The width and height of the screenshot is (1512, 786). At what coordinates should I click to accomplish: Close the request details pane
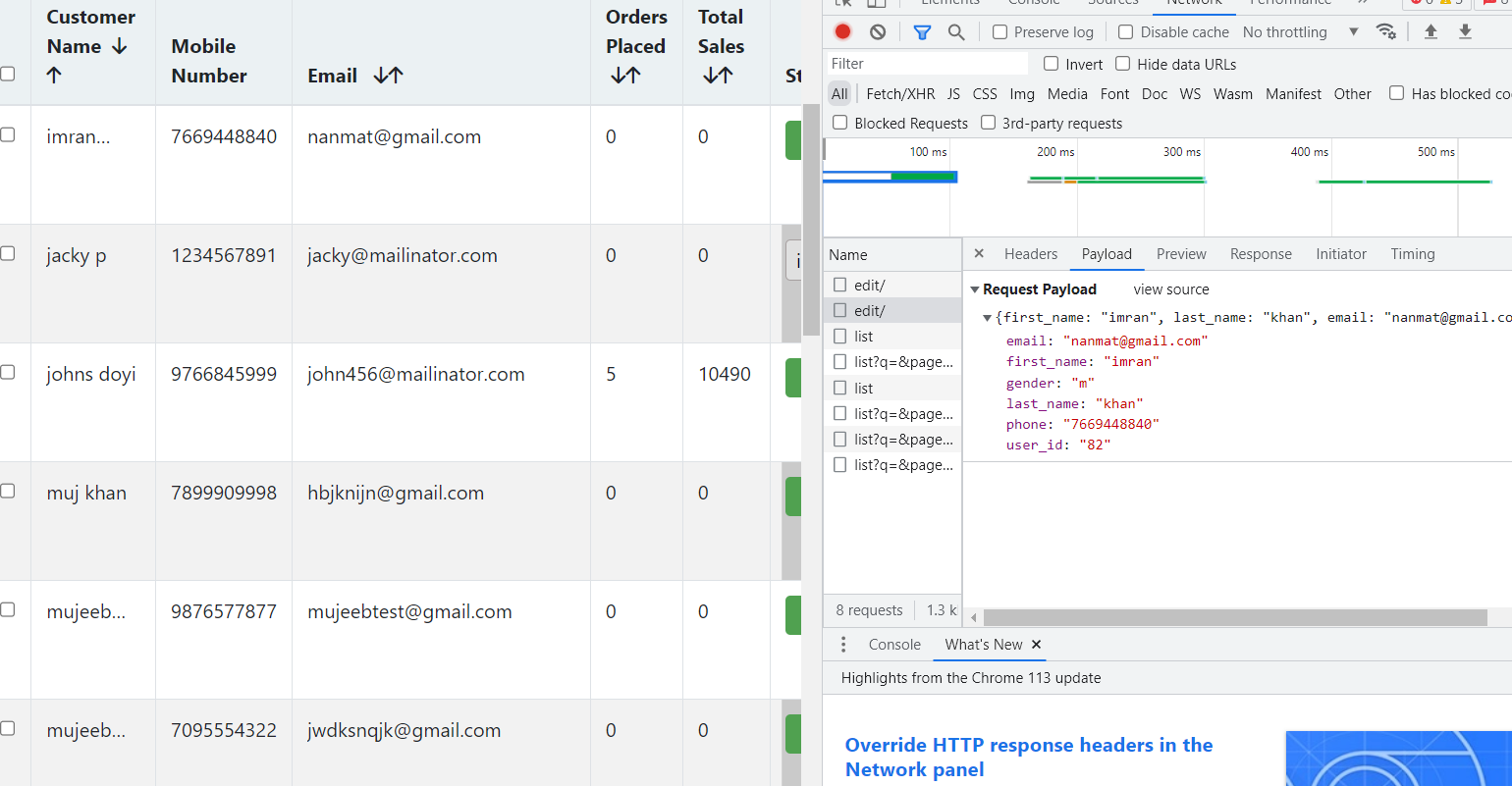point(979,253)
